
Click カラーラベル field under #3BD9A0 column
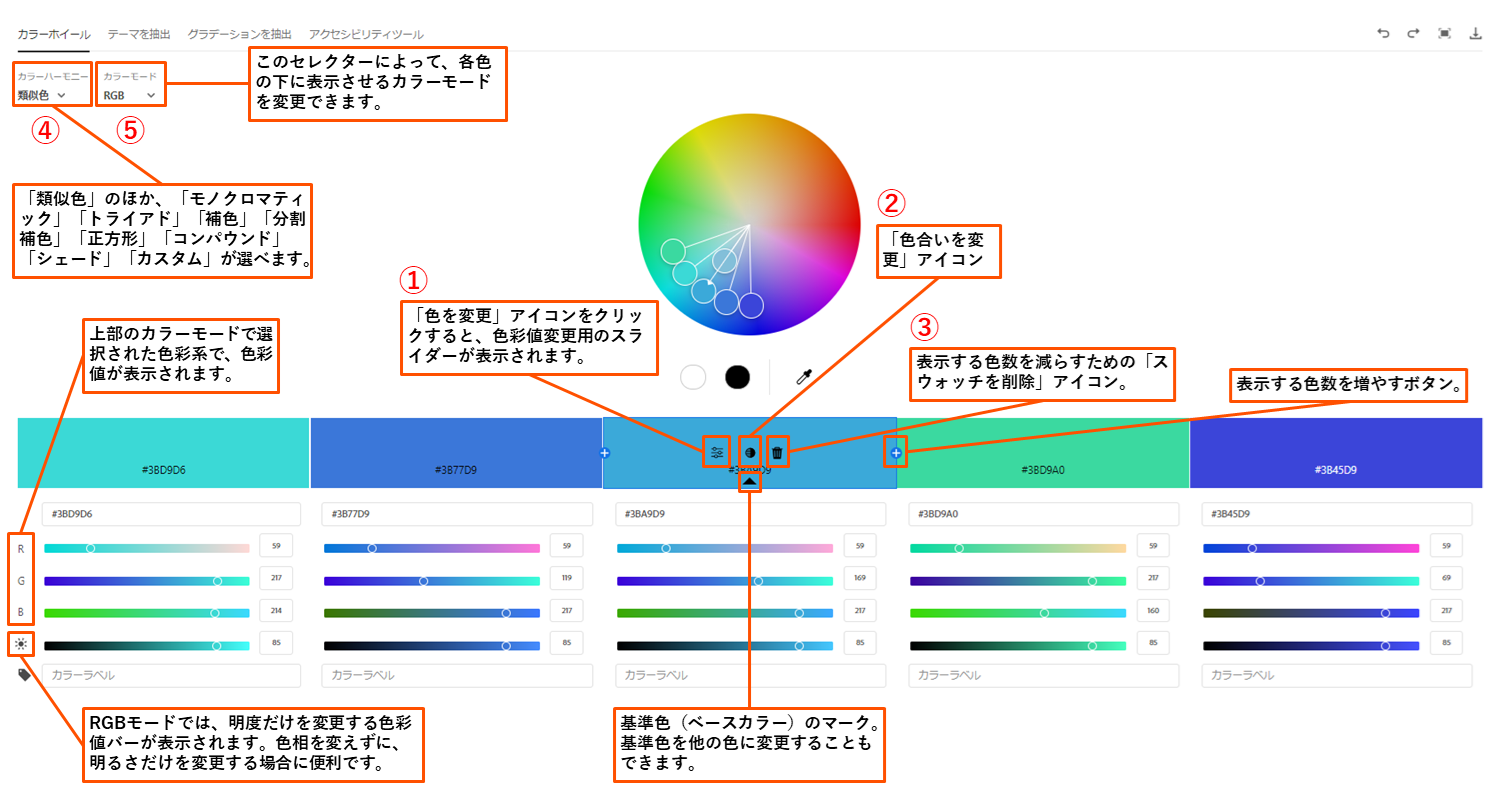(1044, 675)
